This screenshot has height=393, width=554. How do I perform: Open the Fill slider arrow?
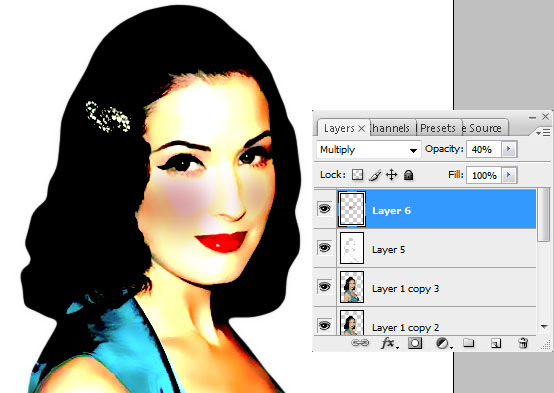point(509,175)
